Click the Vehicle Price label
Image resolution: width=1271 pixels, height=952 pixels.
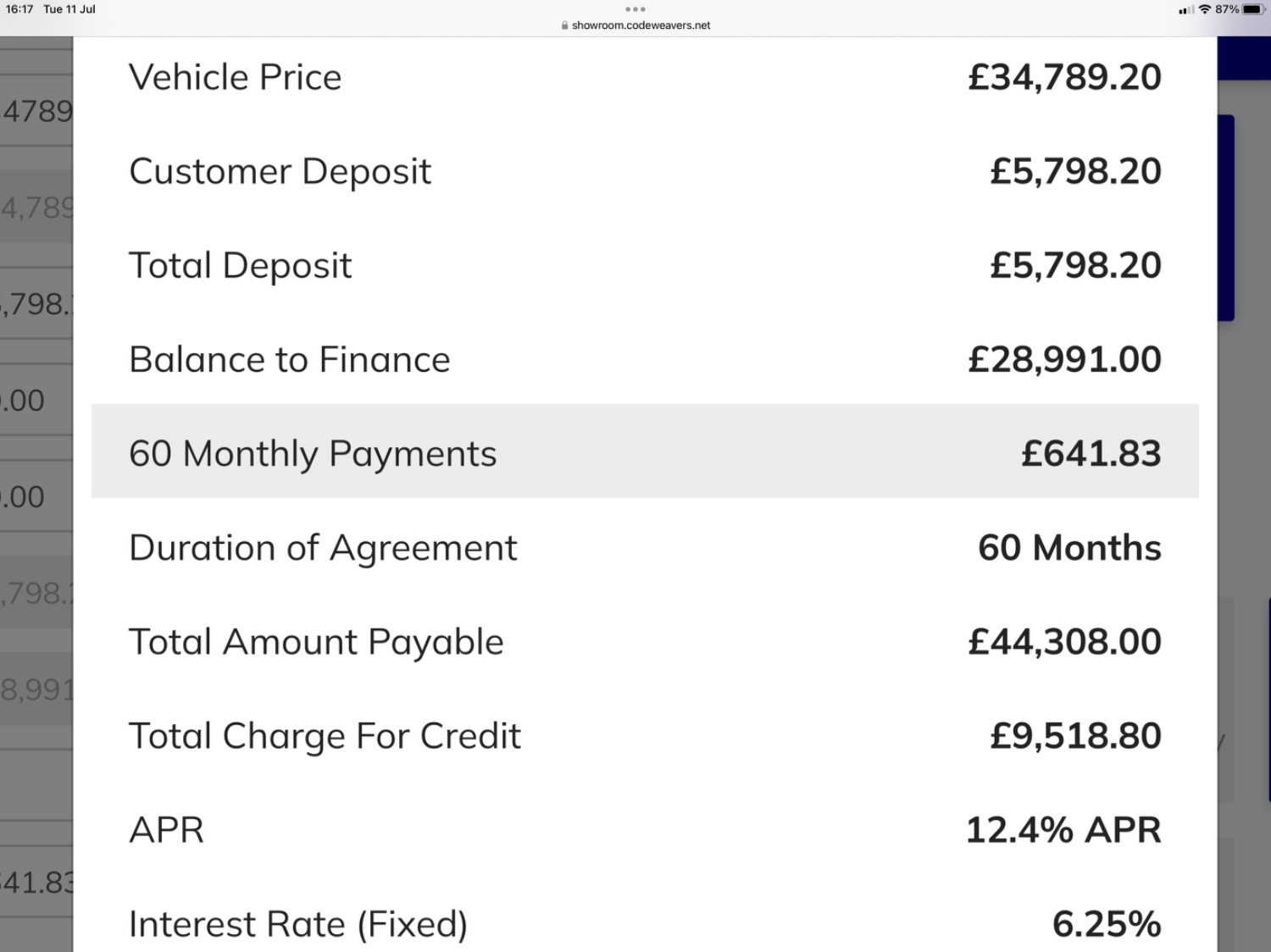pos(236,77)
